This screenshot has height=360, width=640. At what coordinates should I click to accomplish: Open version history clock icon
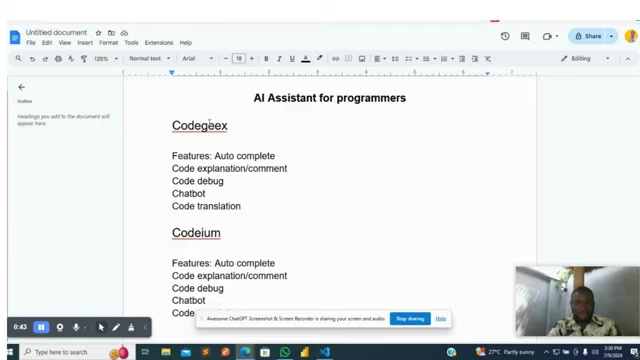(x=505, y=36)
